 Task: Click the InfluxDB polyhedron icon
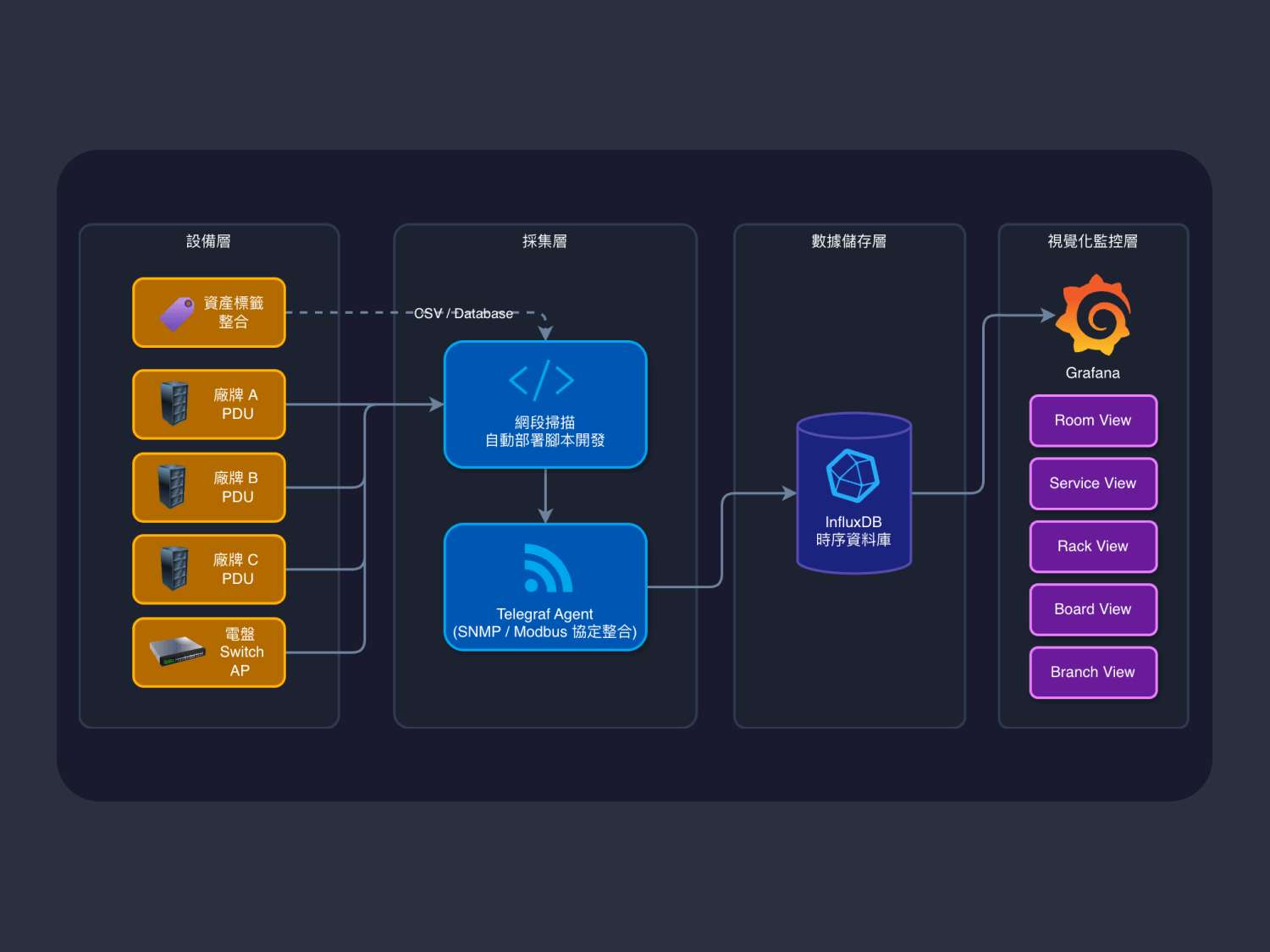pyautogui.click(x=853, y=476)
